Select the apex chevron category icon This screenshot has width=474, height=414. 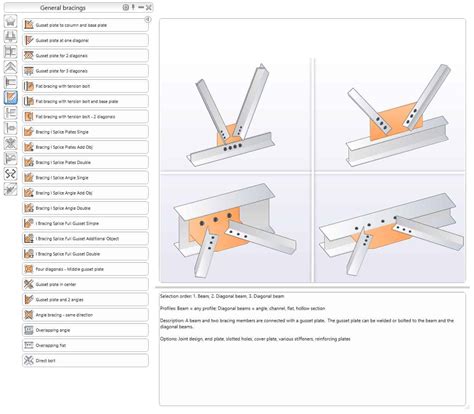tap(10, 67)
